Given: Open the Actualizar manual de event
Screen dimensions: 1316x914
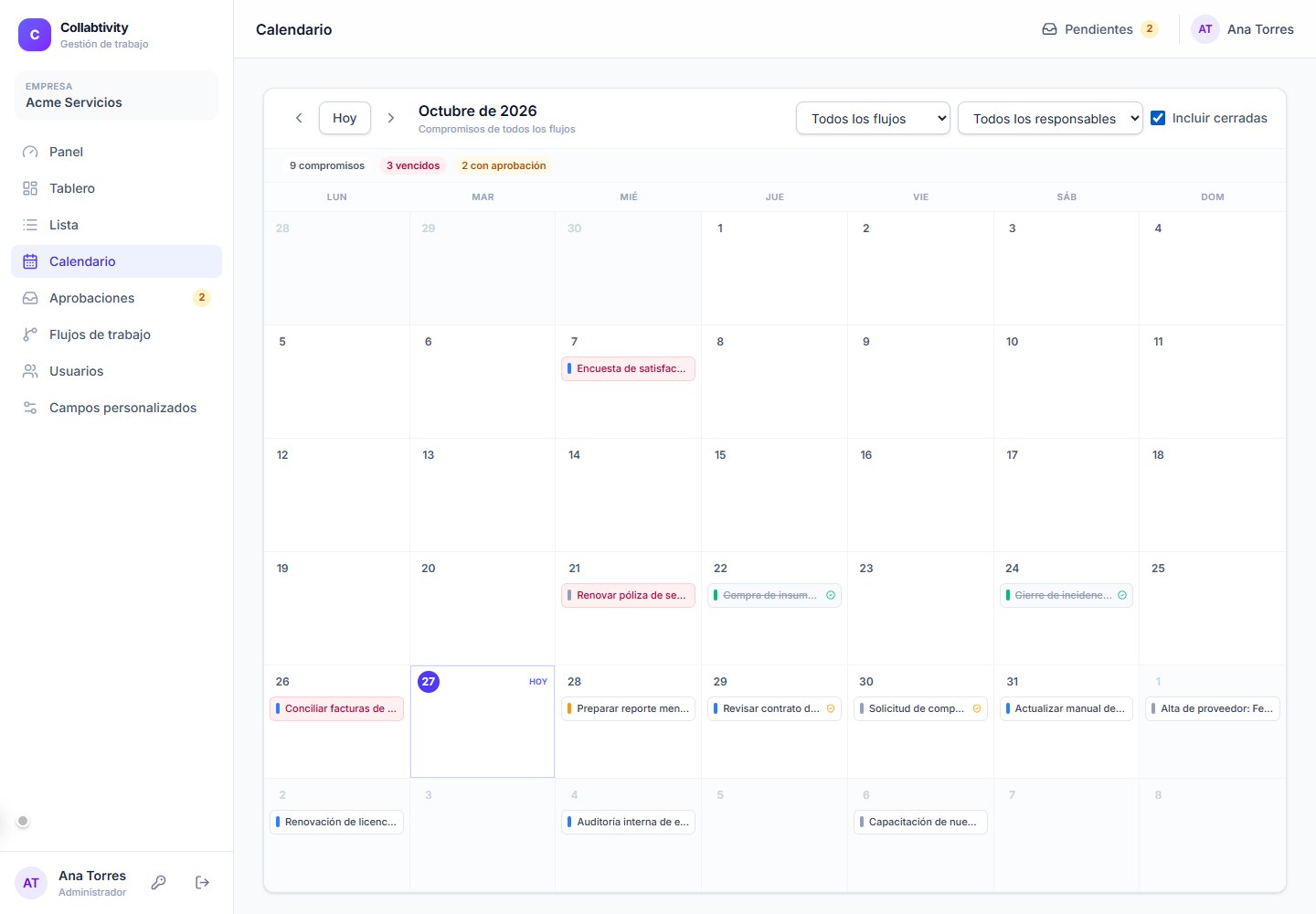Looking at the screenshot, I should 1067,708.
